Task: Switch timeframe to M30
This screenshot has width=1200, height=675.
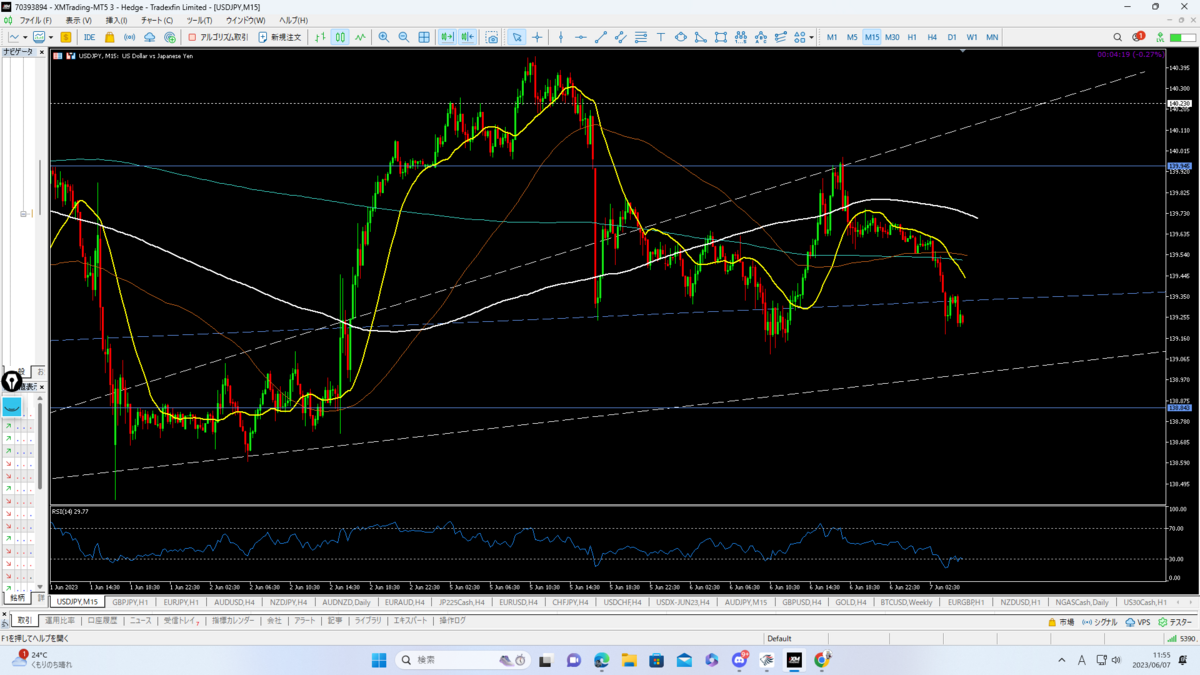Action: pyautogui.click(x=892, y=37)
